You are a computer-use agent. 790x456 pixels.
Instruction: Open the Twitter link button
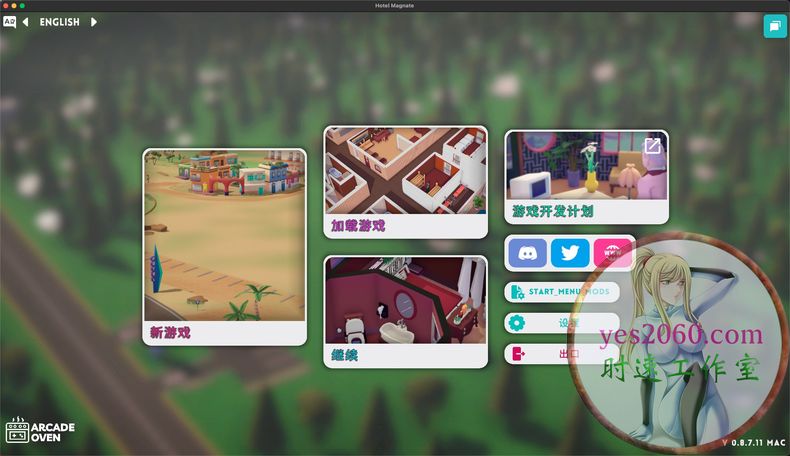pos(570,253)
